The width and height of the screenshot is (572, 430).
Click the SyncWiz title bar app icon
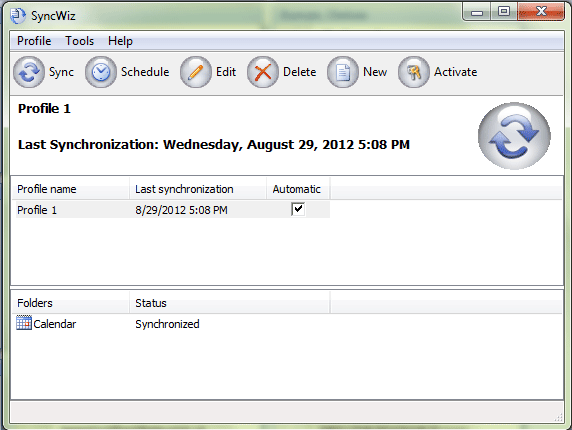[18, 16]
